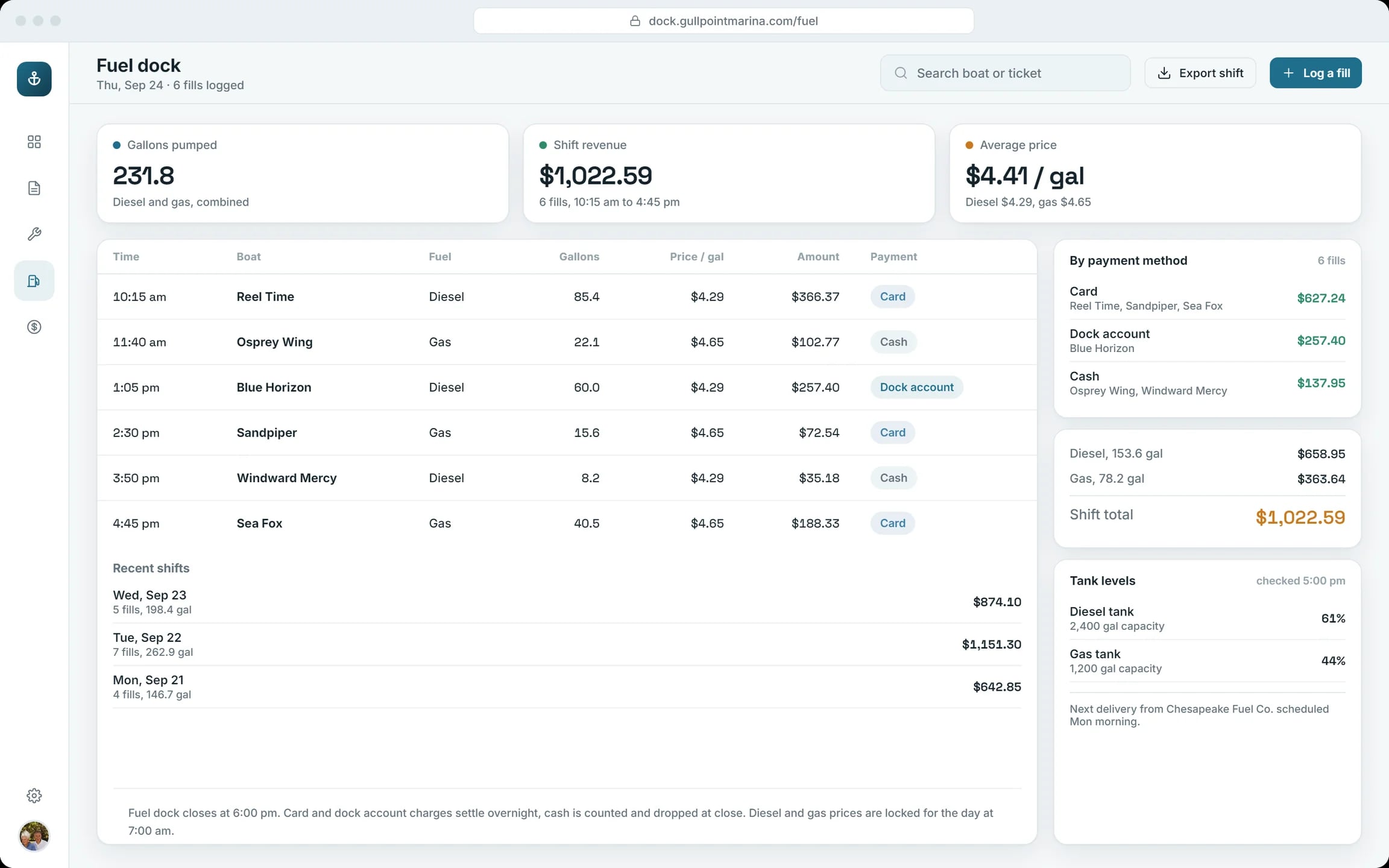Screen dimensions: 1389x868
Task: Open the Tue, Sep 22 recent shift
Action: 567,644
